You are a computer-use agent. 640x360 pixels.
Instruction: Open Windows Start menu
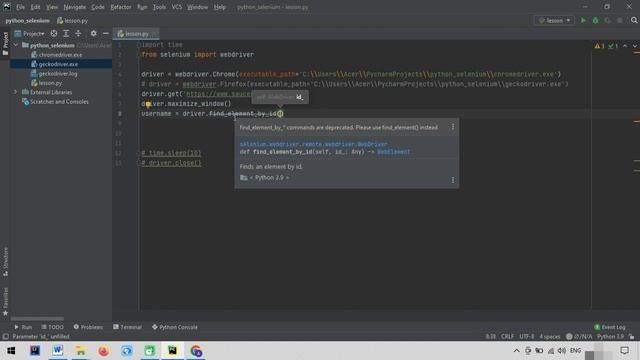pyautogui.click(x=11, y=351)
